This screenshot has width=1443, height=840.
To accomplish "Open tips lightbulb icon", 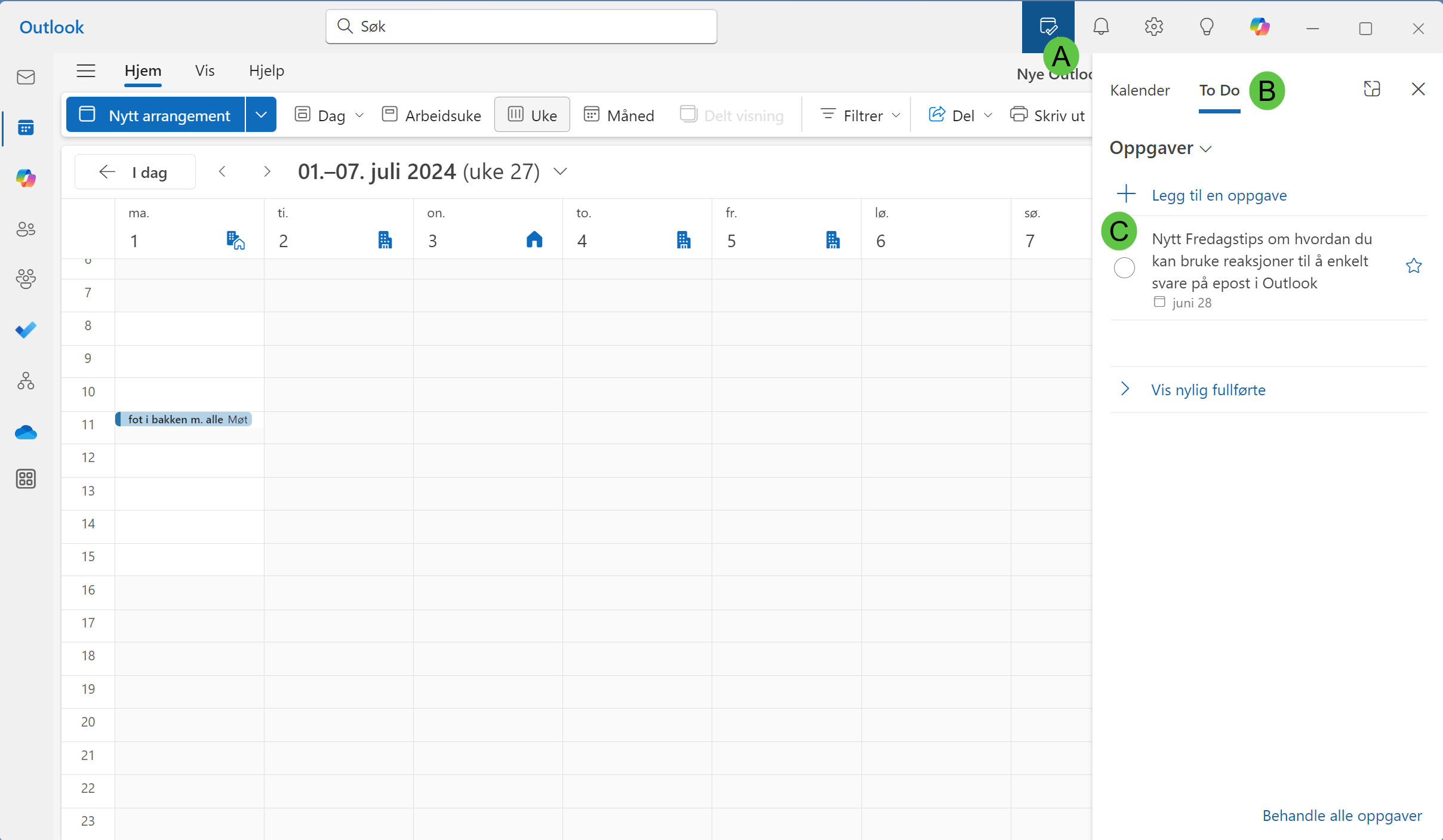I will pos(1207,27).
